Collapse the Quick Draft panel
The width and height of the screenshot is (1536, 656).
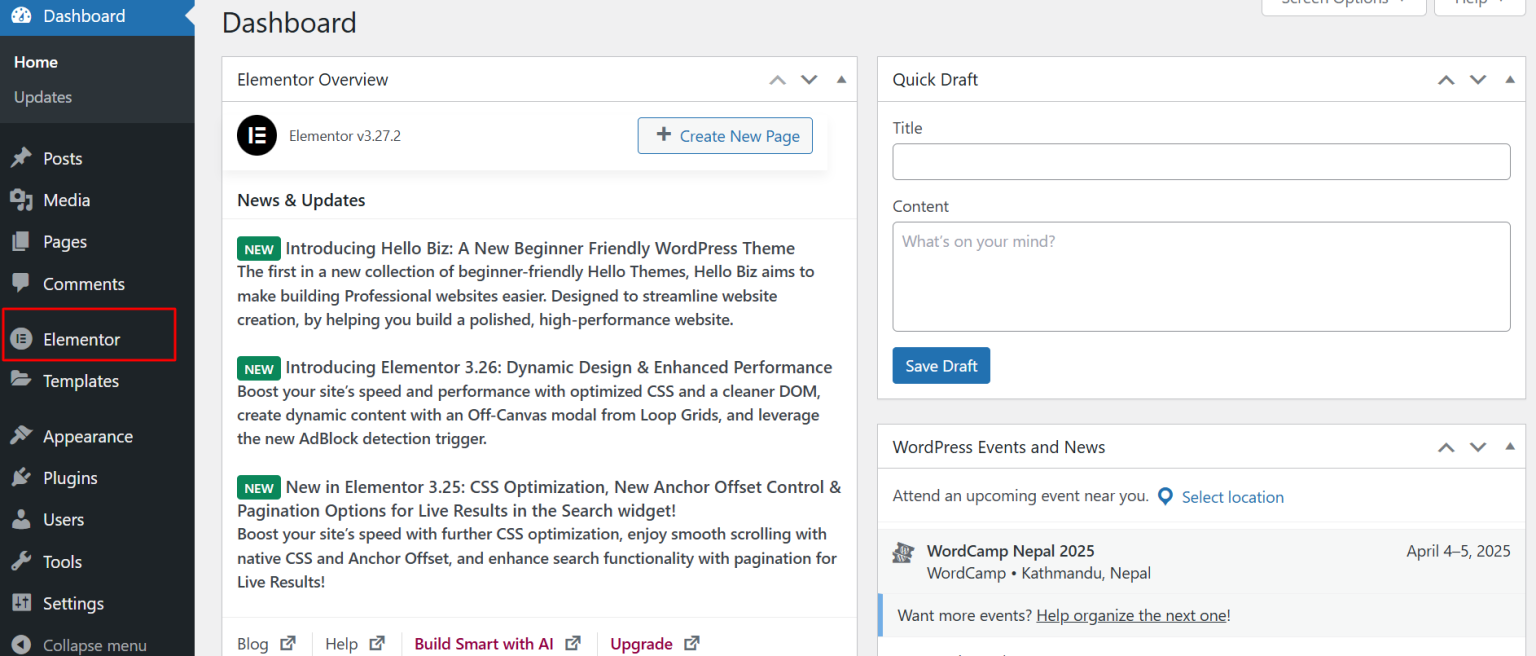coord(1510,79)
